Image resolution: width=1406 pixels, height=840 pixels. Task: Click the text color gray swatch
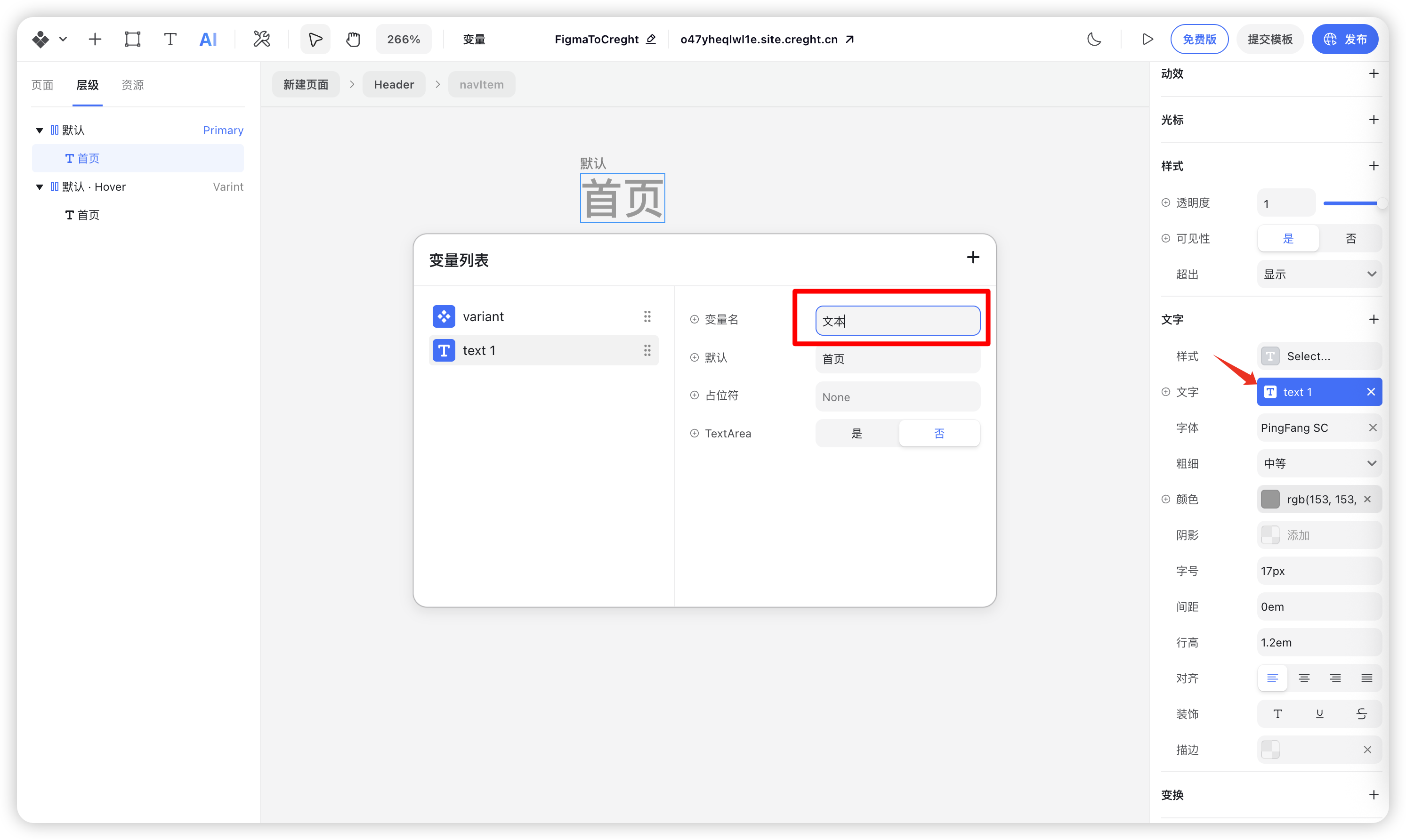(x=1270, y=499)
